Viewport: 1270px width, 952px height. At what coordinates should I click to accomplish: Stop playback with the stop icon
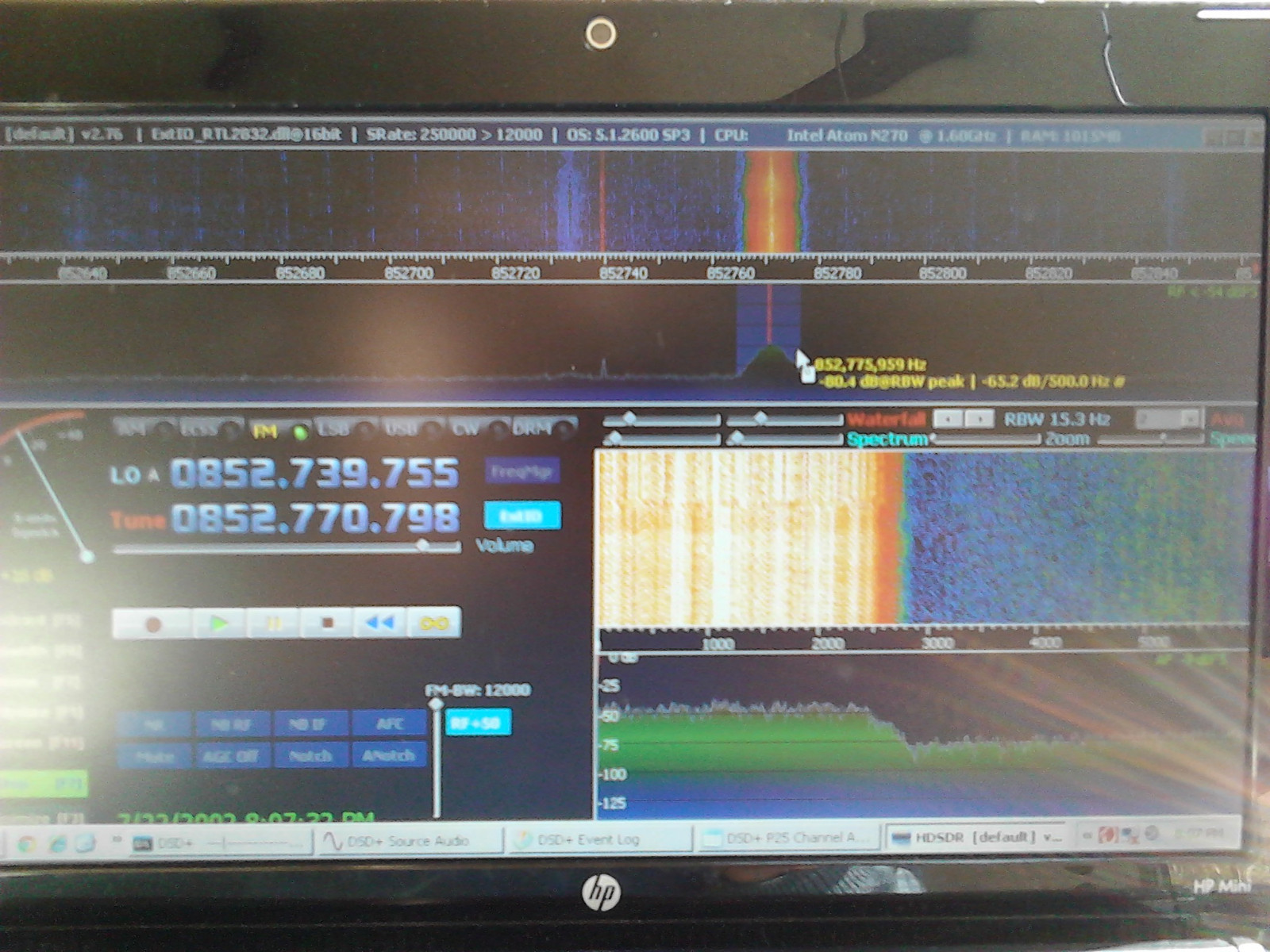[331, 624]
